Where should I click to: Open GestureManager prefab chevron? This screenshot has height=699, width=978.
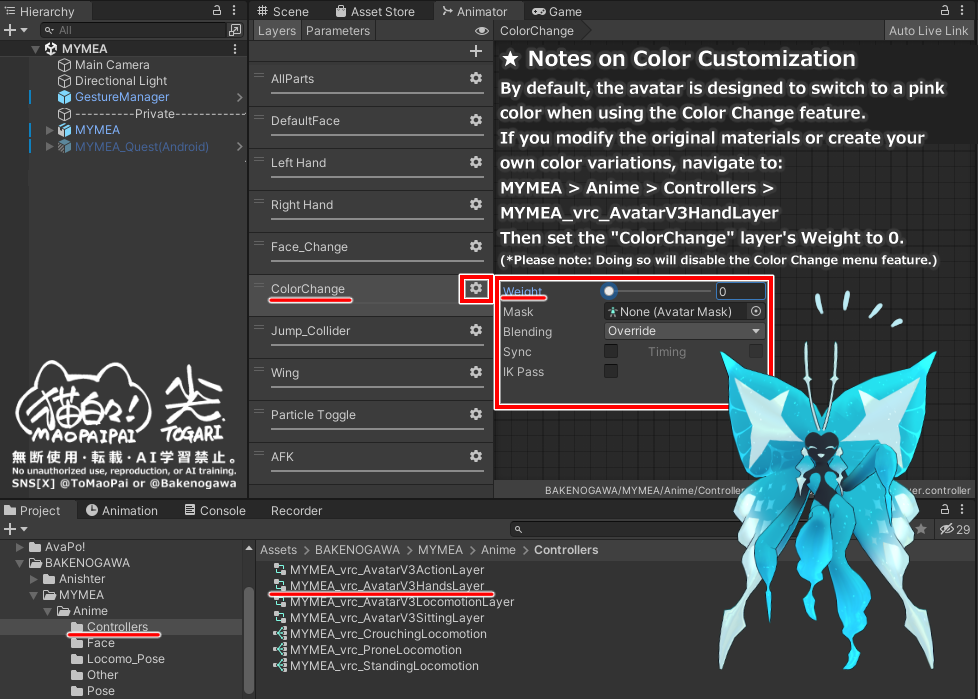click(x=240, y=97)
